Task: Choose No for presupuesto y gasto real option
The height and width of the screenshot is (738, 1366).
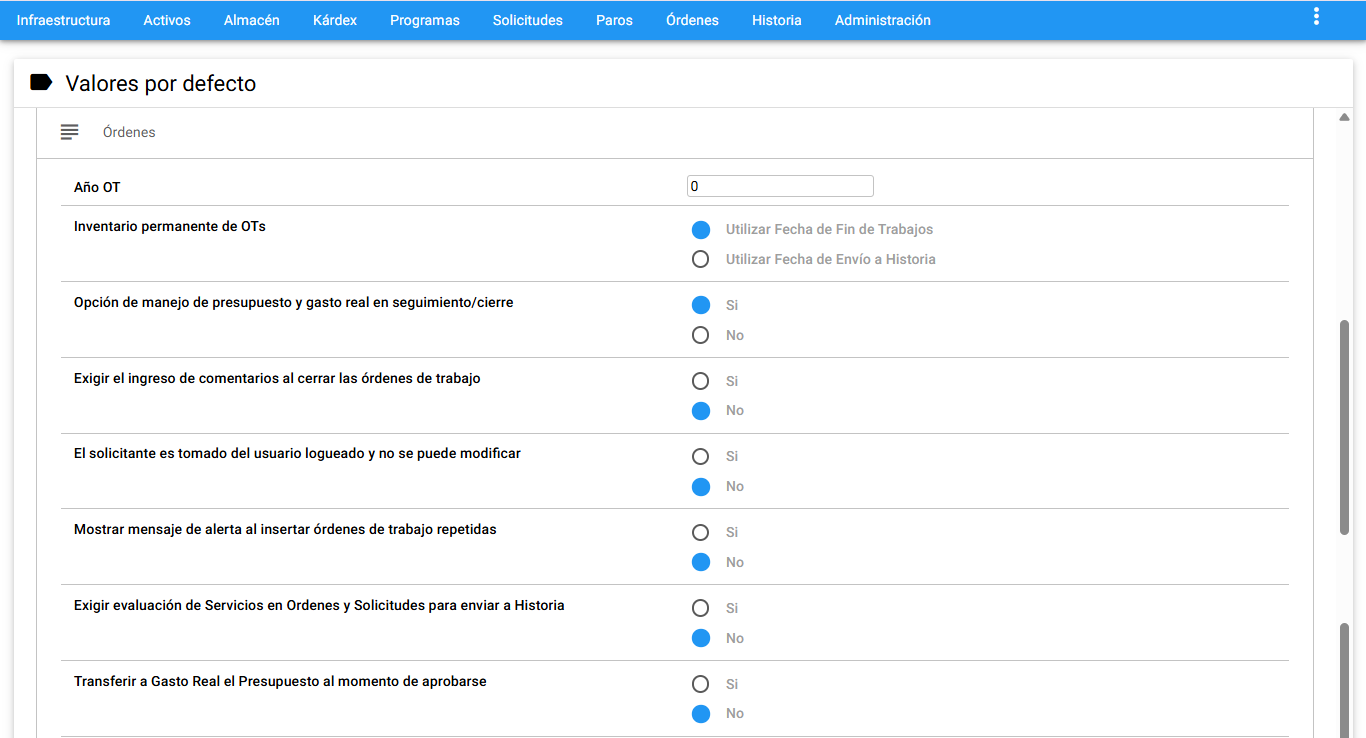Action: [x=701, y=335]
